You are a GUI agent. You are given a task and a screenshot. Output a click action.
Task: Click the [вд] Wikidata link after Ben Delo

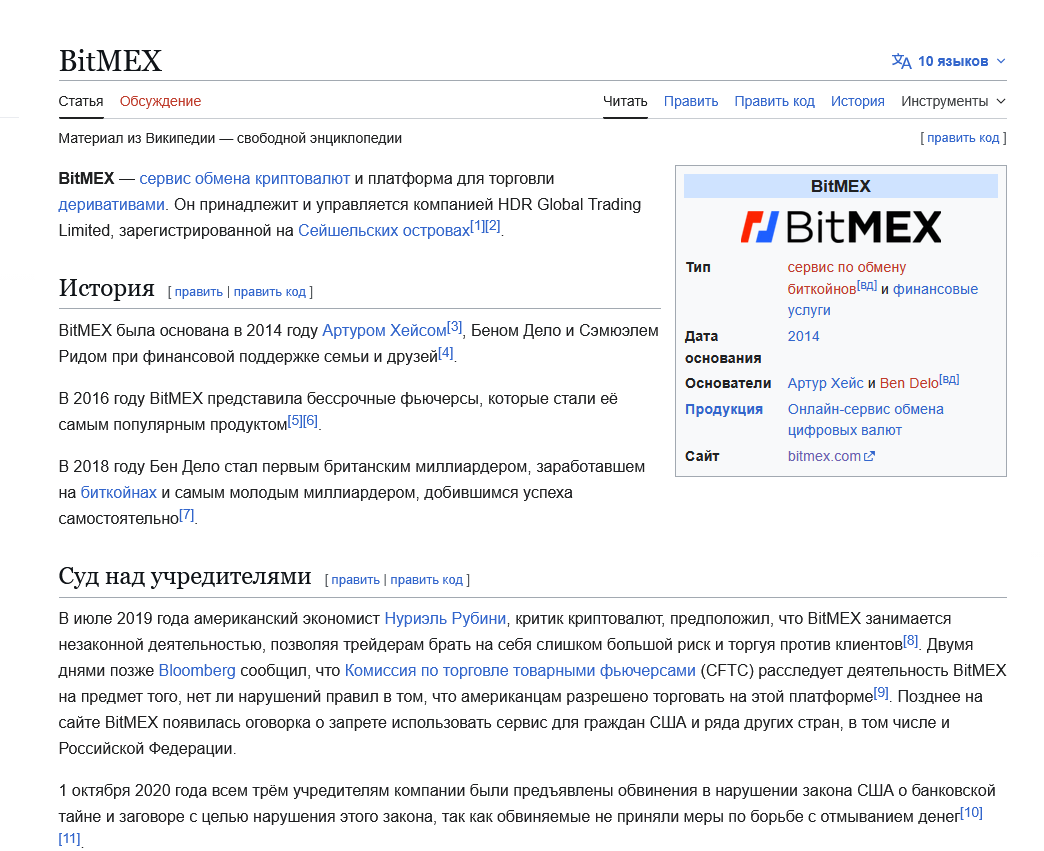(x=949, y=380)
